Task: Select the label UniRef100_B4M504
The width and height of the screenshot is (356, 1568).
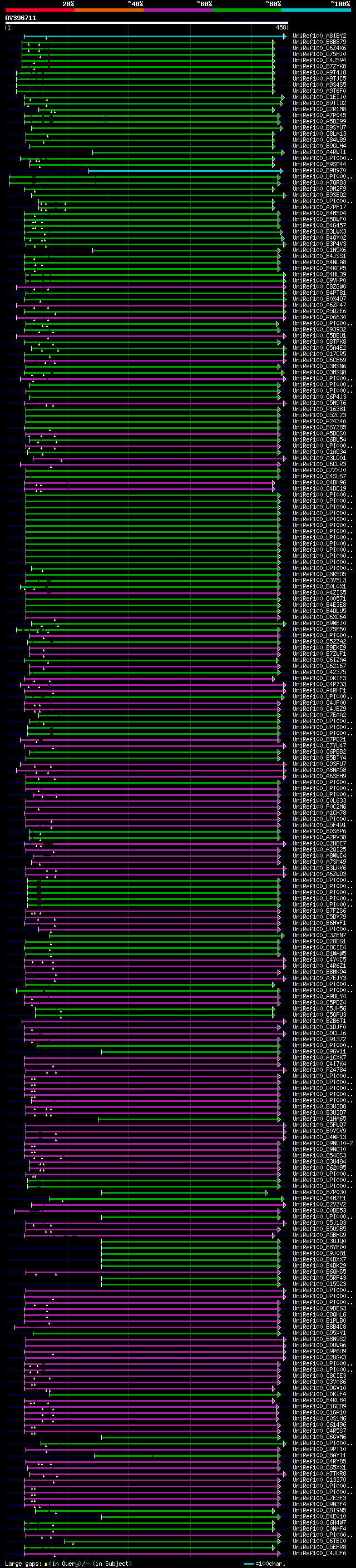Action: (x=319, y=214)
